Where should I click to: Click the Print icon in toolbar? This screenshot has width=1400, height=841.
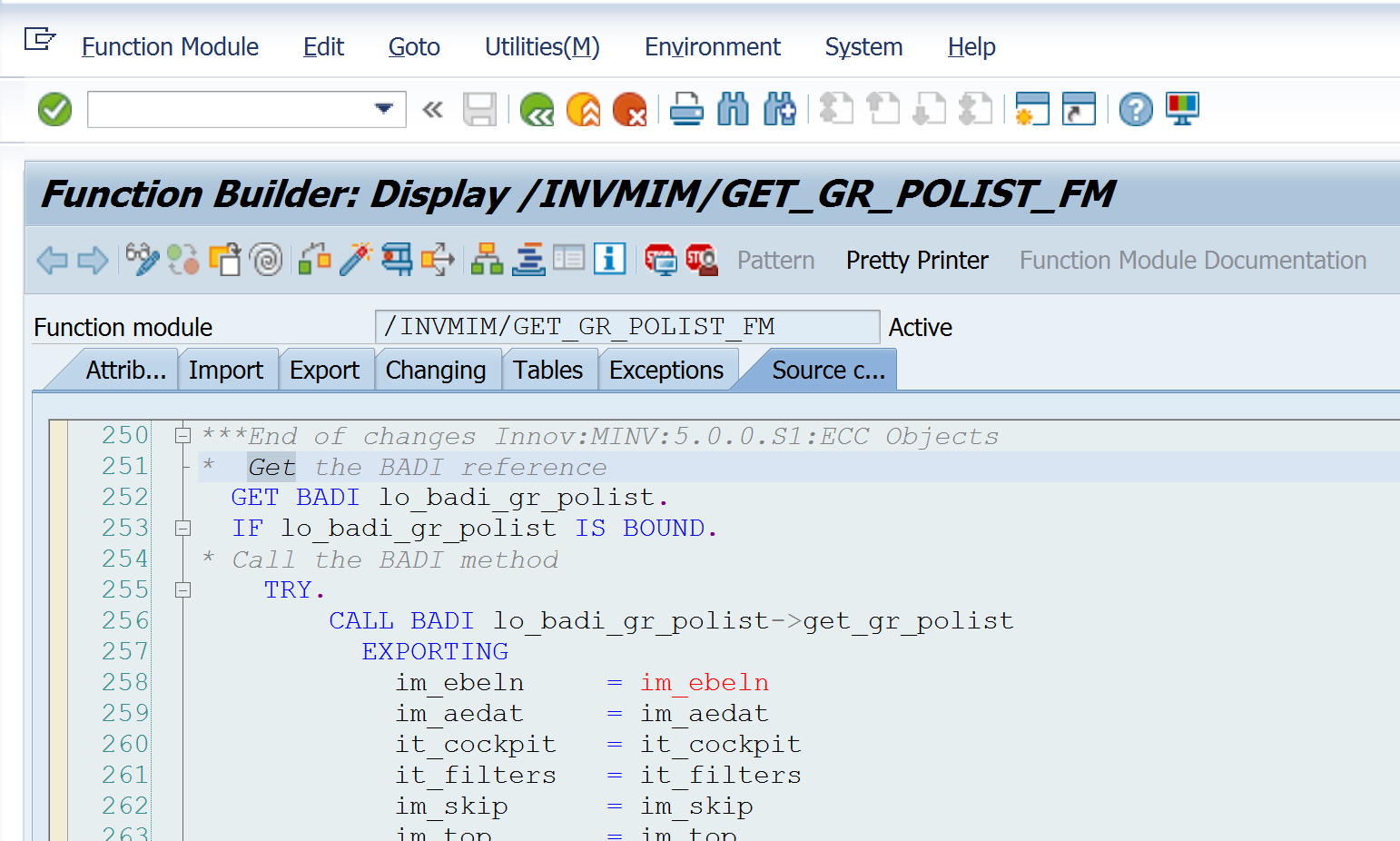[686, 110]
